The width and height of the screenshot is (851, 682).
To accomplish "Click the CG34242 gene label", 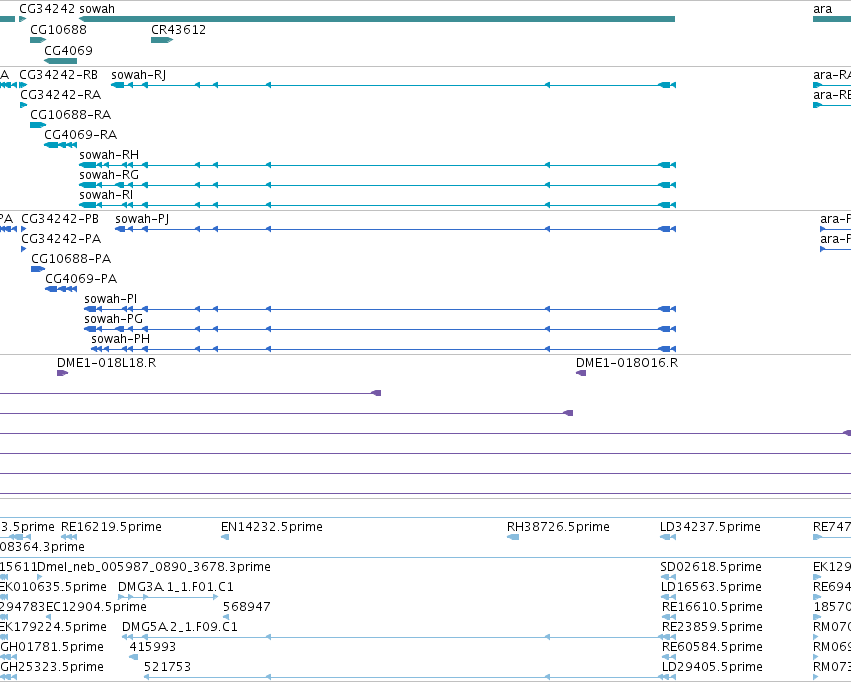I will pyautogui.click(x=46, y=9).
